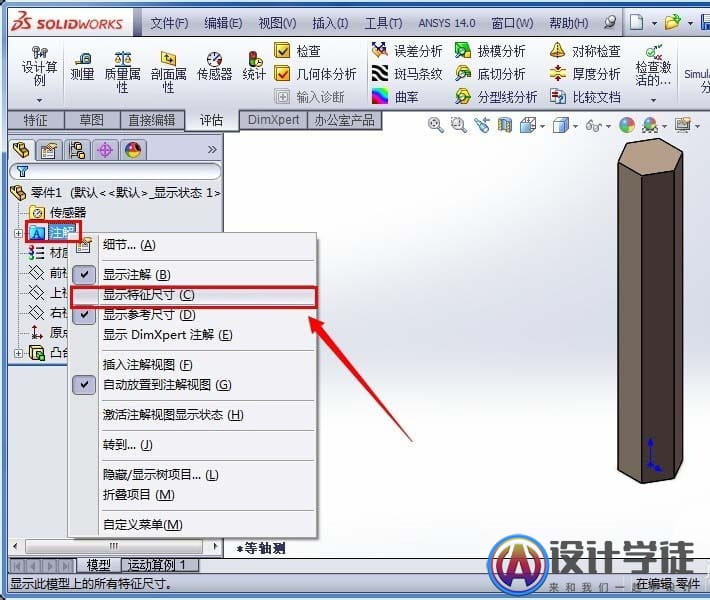Open the Open-file dropdown arrow
710x600 pixels.
691,23
